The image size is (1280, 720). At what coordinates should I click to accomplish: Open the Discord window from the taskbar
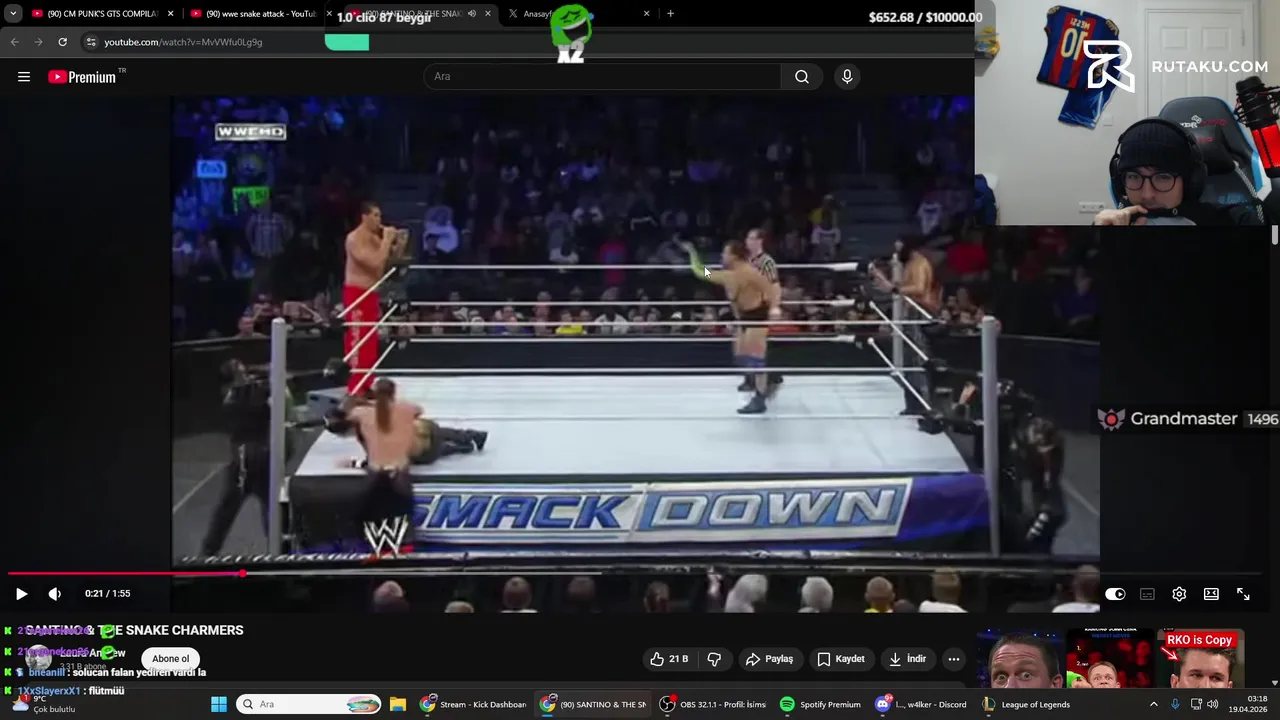coord(921,704)
